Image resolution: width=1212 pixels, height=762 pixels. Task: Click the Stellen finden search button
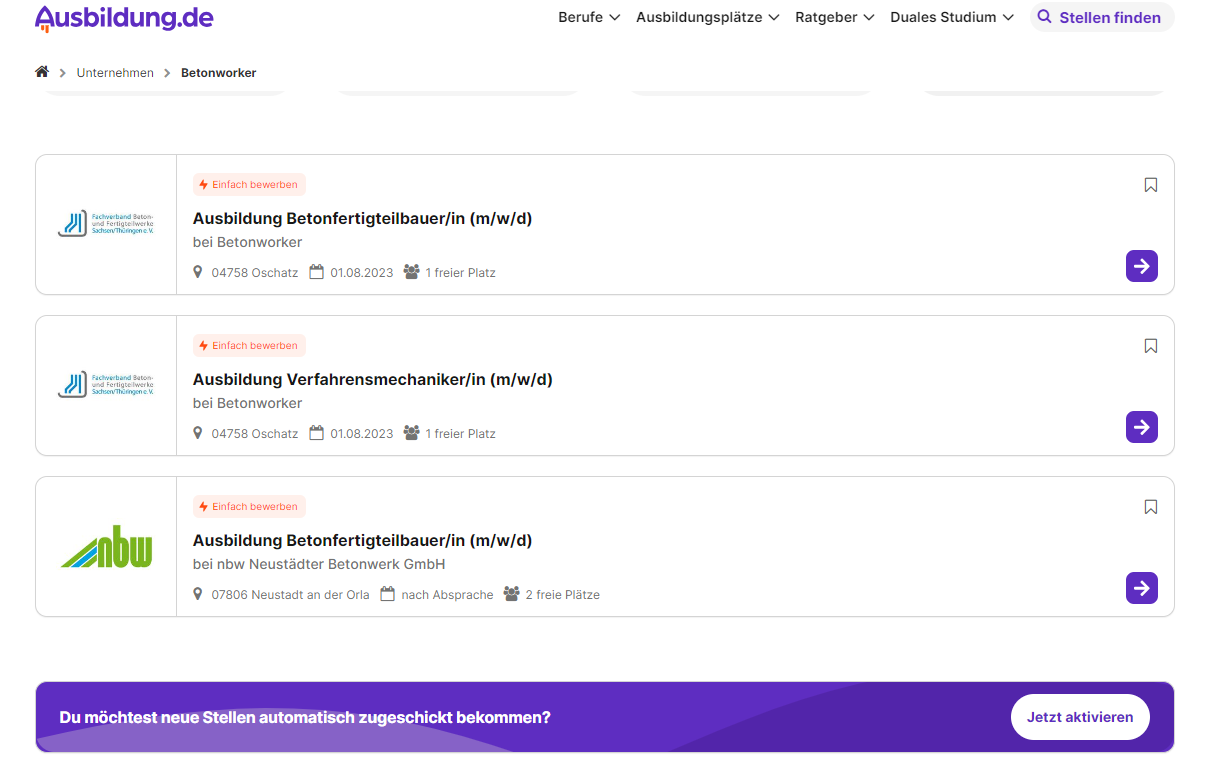pyautogui.click(x=1101, y=17)
